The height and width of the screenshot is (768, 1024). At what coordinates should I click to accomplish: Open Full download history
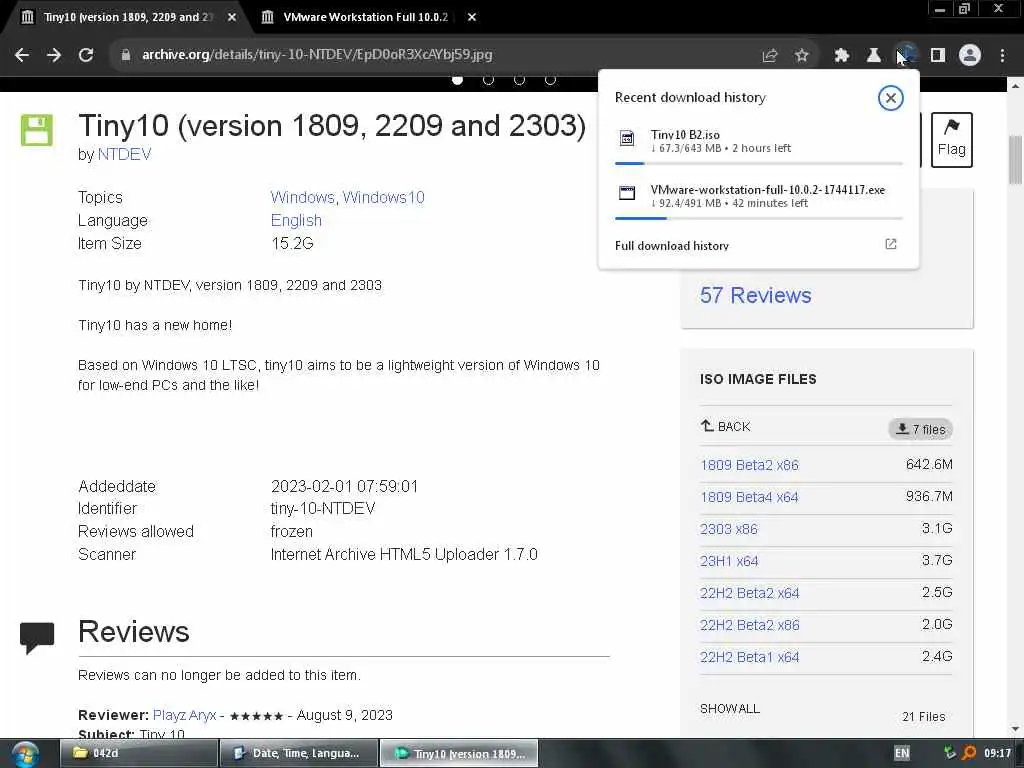672,246
